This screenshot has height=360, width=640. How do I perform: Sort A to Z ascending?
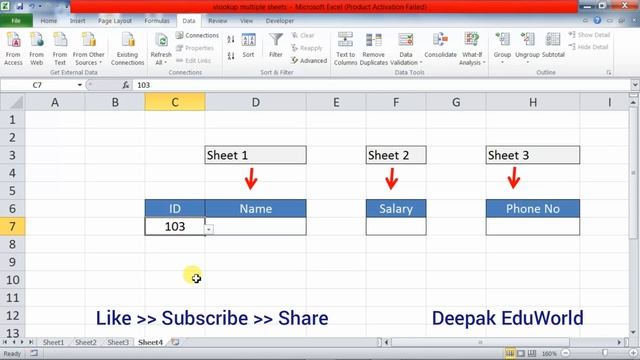click(231, 40)
